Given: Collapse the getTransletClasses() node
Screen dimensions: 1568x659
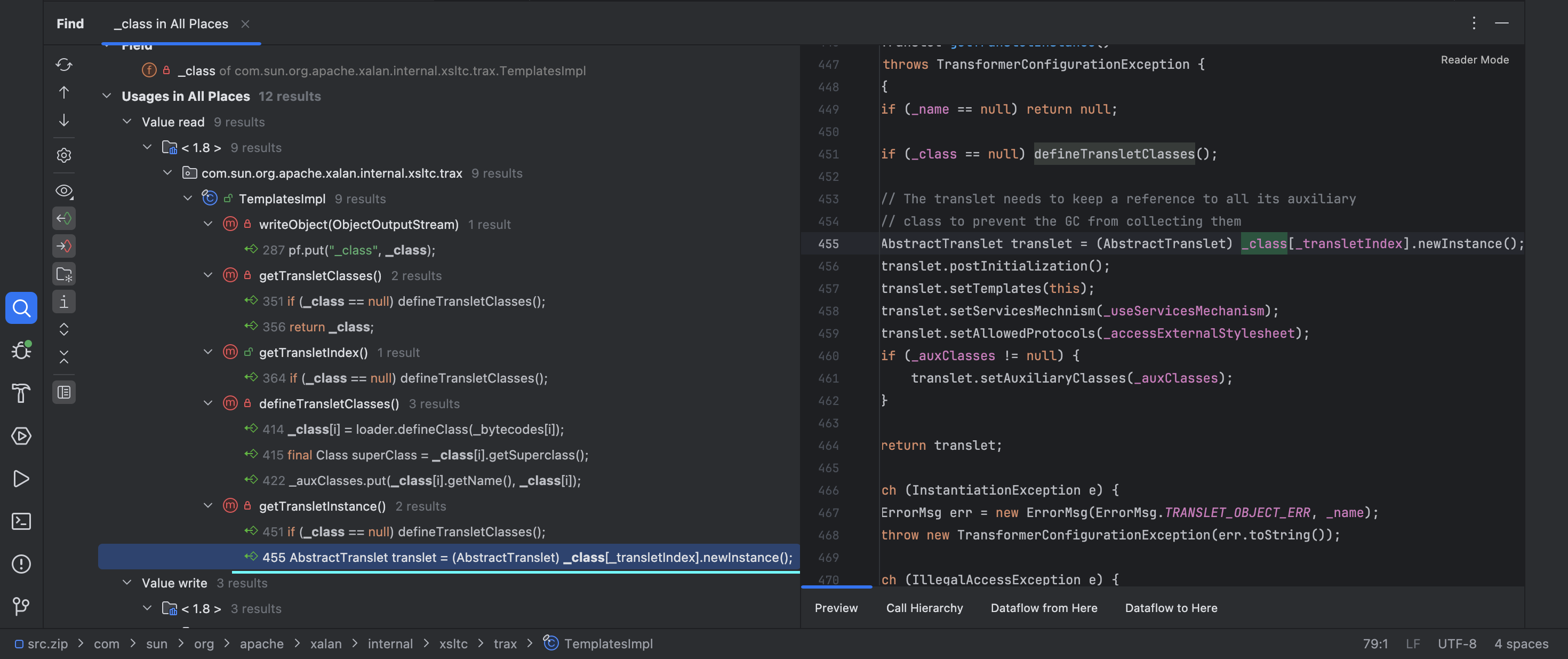Looking at the screenshot, I should pos(207,275).
